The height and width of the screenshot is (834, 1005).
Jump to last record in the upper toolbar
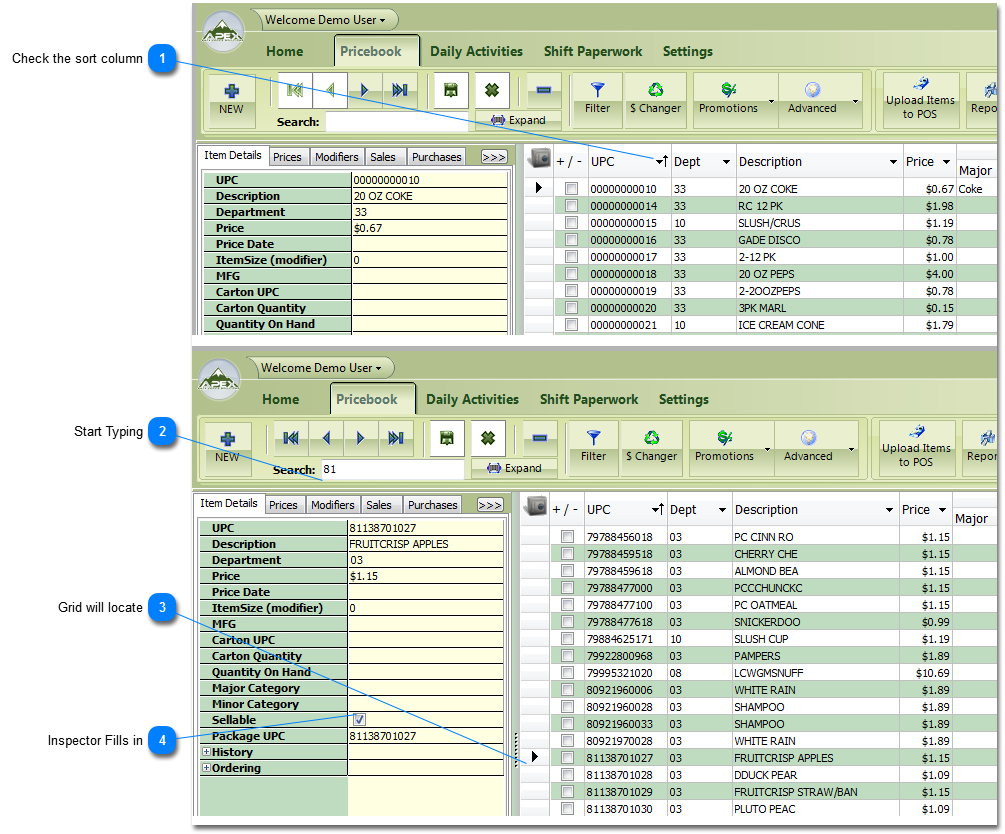[x=400, y=90]
